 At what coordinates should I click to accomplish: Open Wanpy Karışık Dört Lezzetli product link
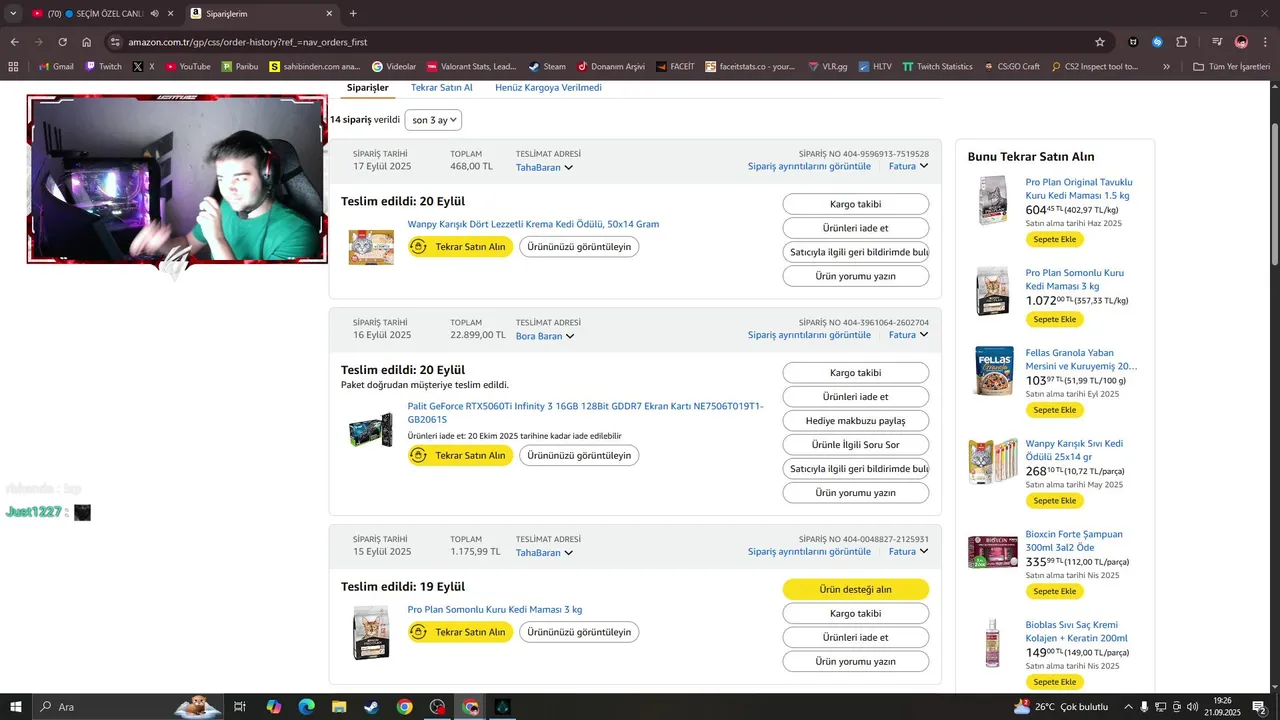533,224
